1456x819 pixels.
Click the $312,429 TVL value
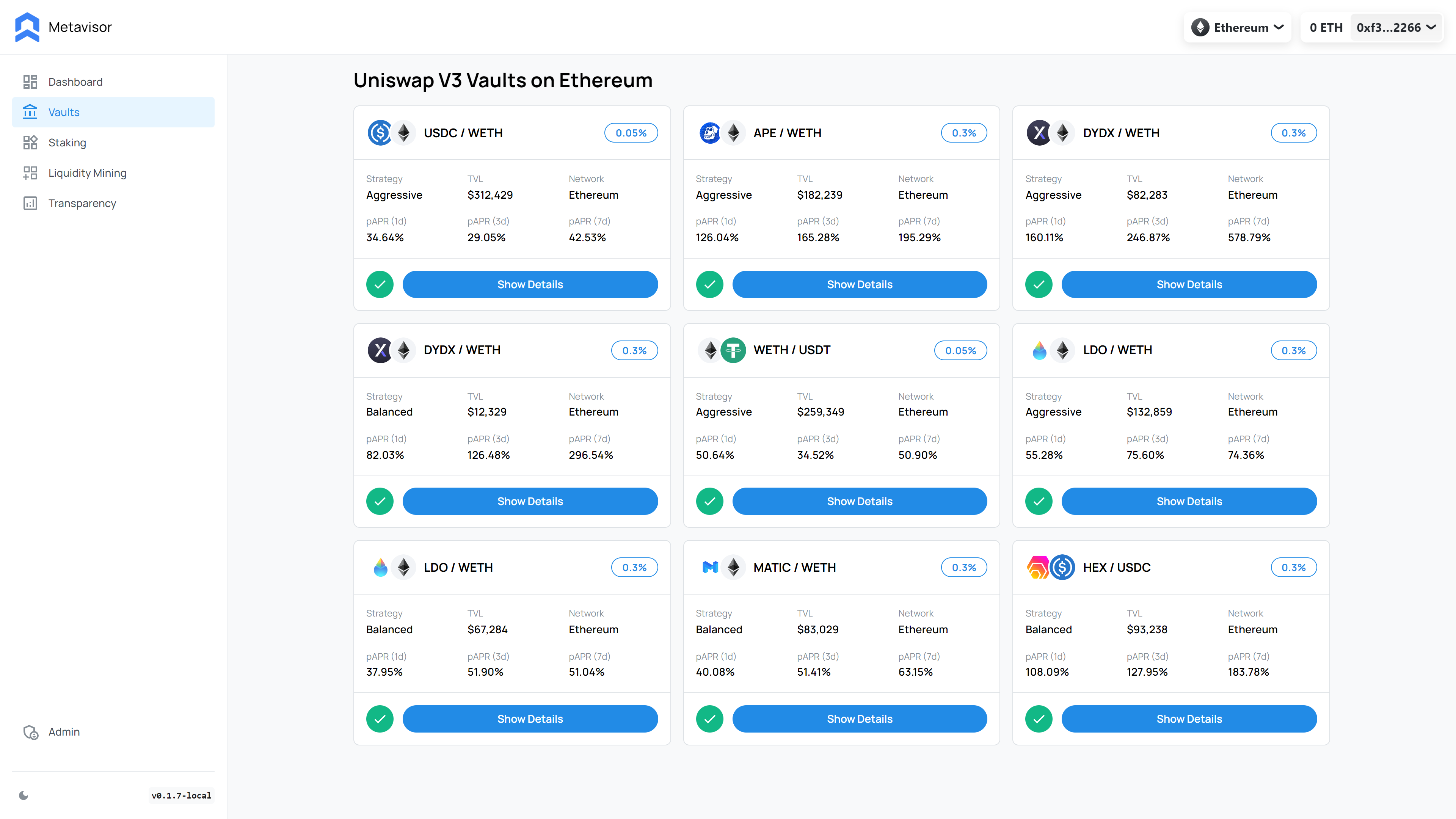tap(490, 195)
